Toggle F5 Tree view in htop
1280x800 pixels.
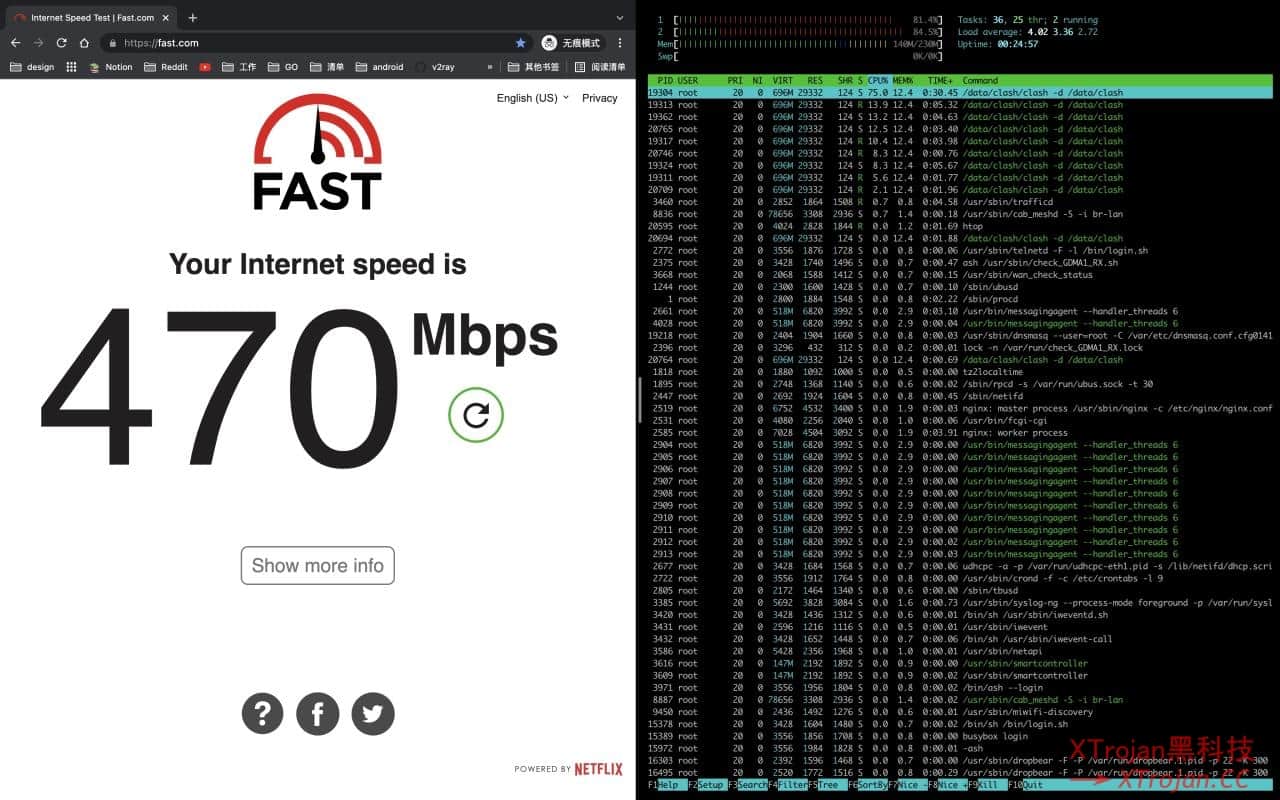click(x=826, y=785)
